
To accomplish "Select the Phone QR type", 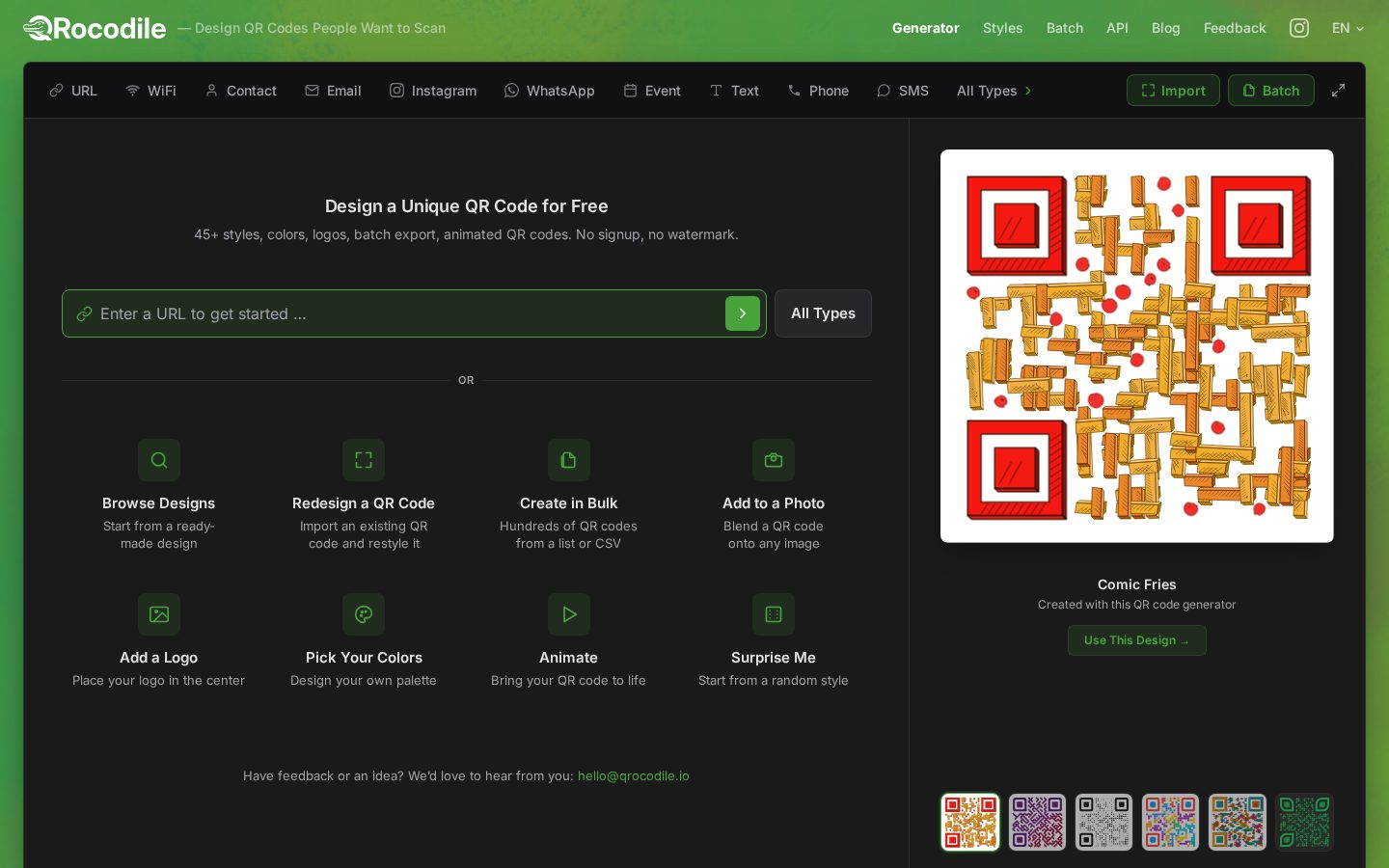I will click(818, 91).
